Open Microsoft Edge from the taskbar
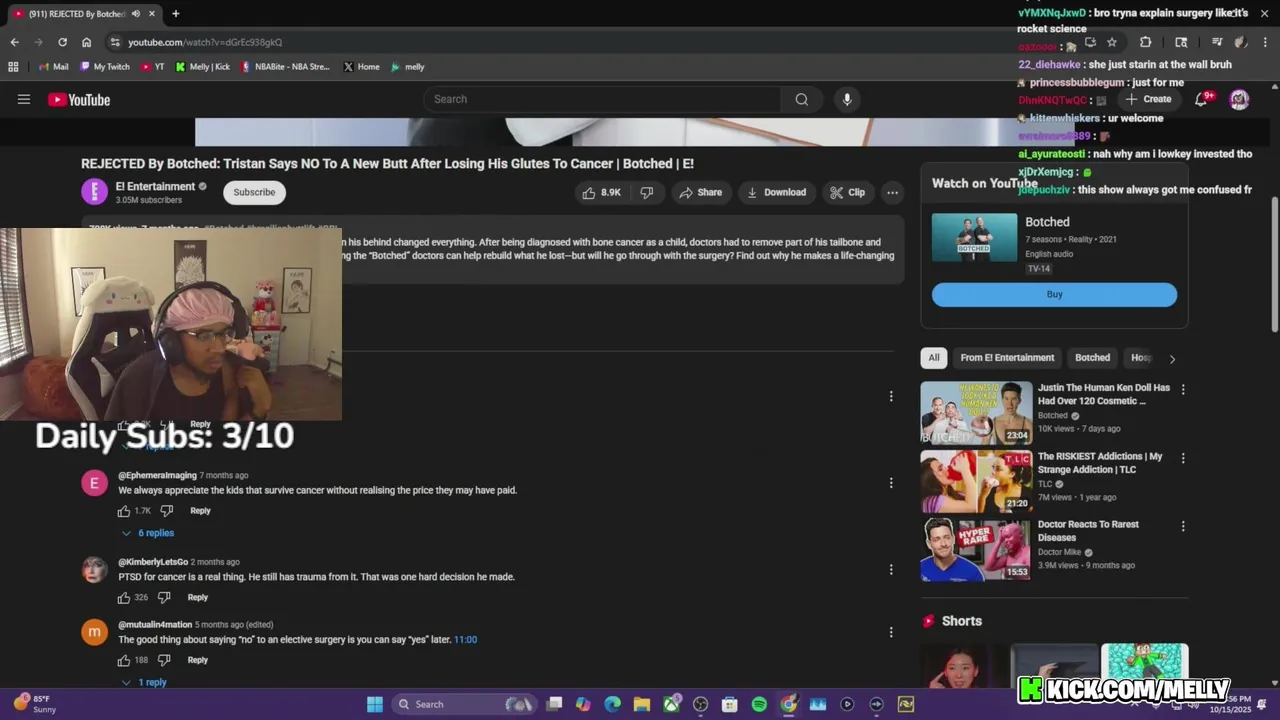The image size is (1280, 720). pos(612,704)
